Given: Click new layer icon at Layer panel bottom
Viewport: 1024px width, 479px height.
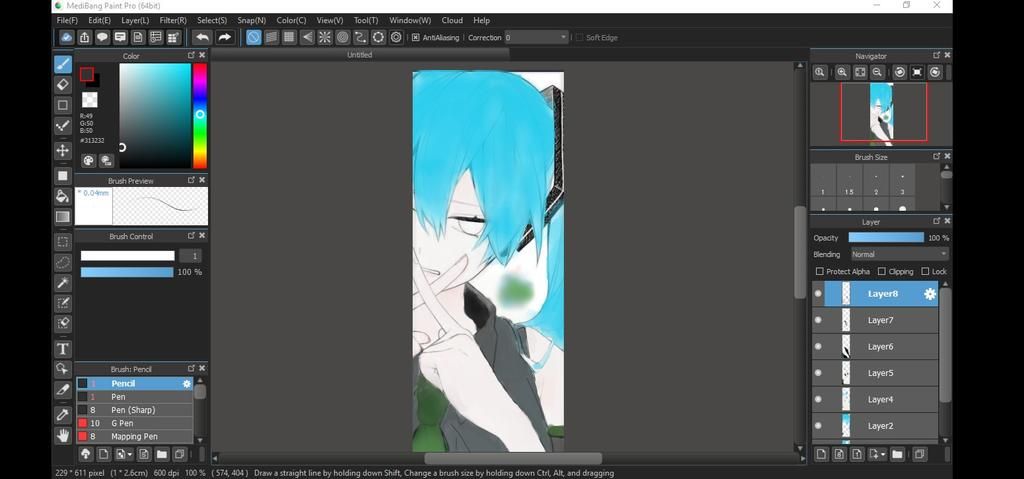Looking at the screenshot, I should coord(821,454).
